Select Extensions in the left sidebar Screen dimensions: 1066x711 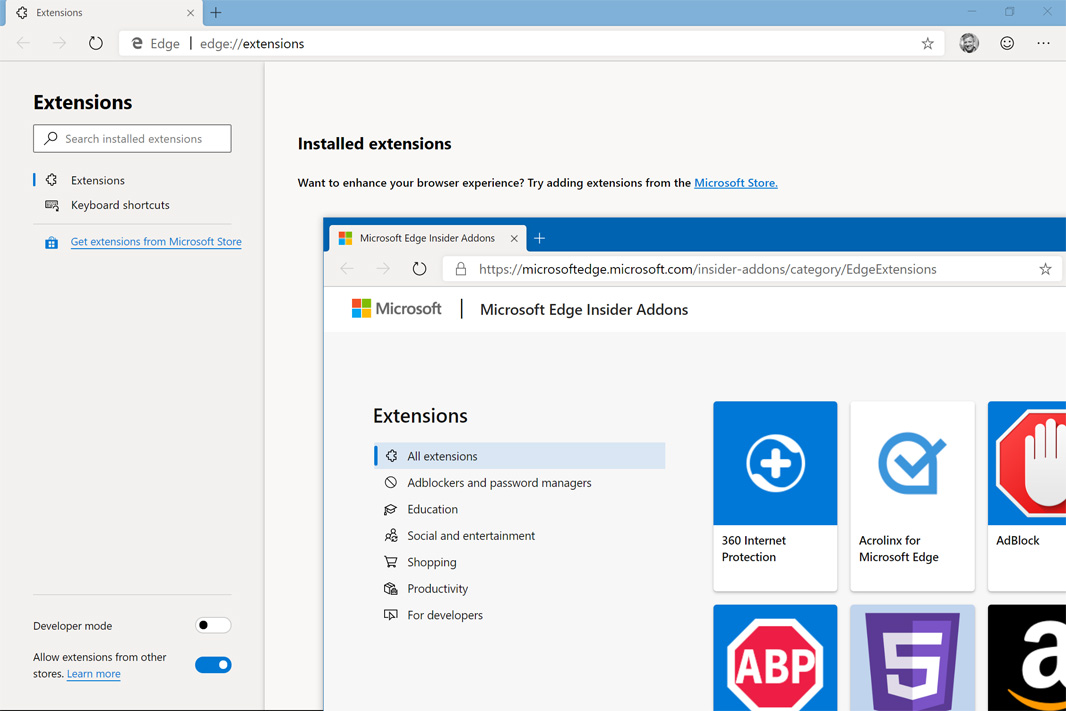[98, 180]
